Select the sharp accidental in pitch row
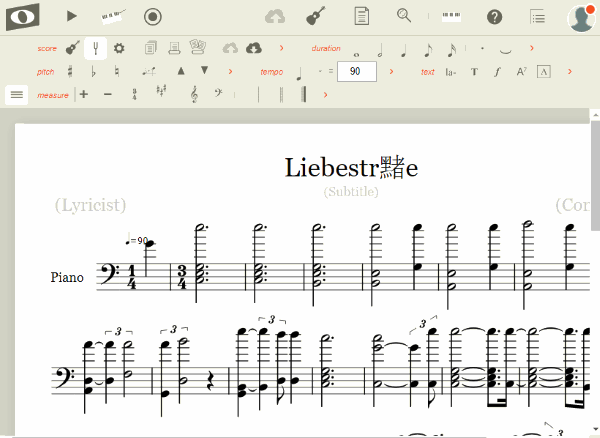The width and height of the screenshot is (600, 438). pos(70,71)
